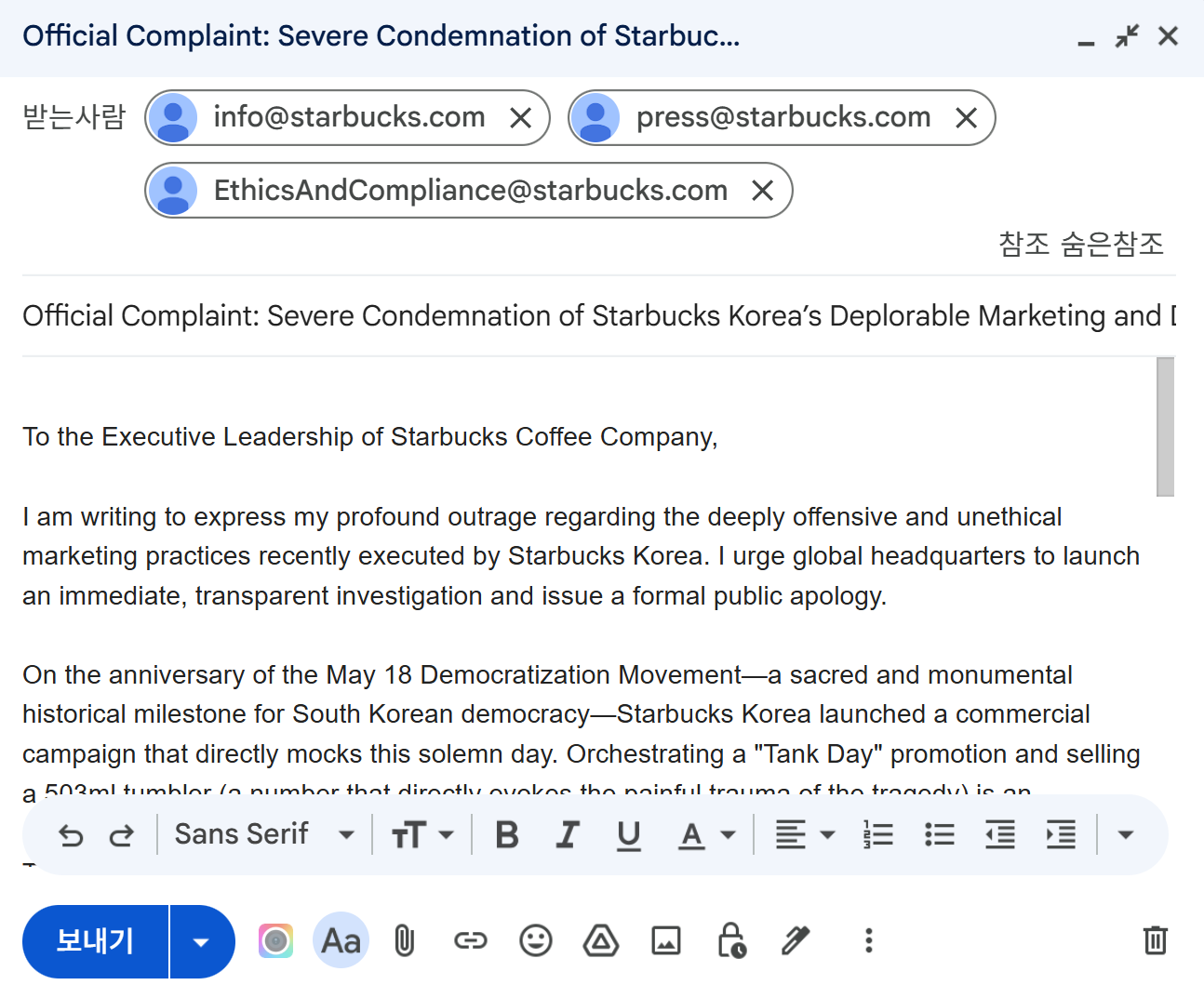Screen dimensions: 1204x985
Task: Remove recipient EthicsAndCompliance@starbucks.com
Action: (763, 191)
